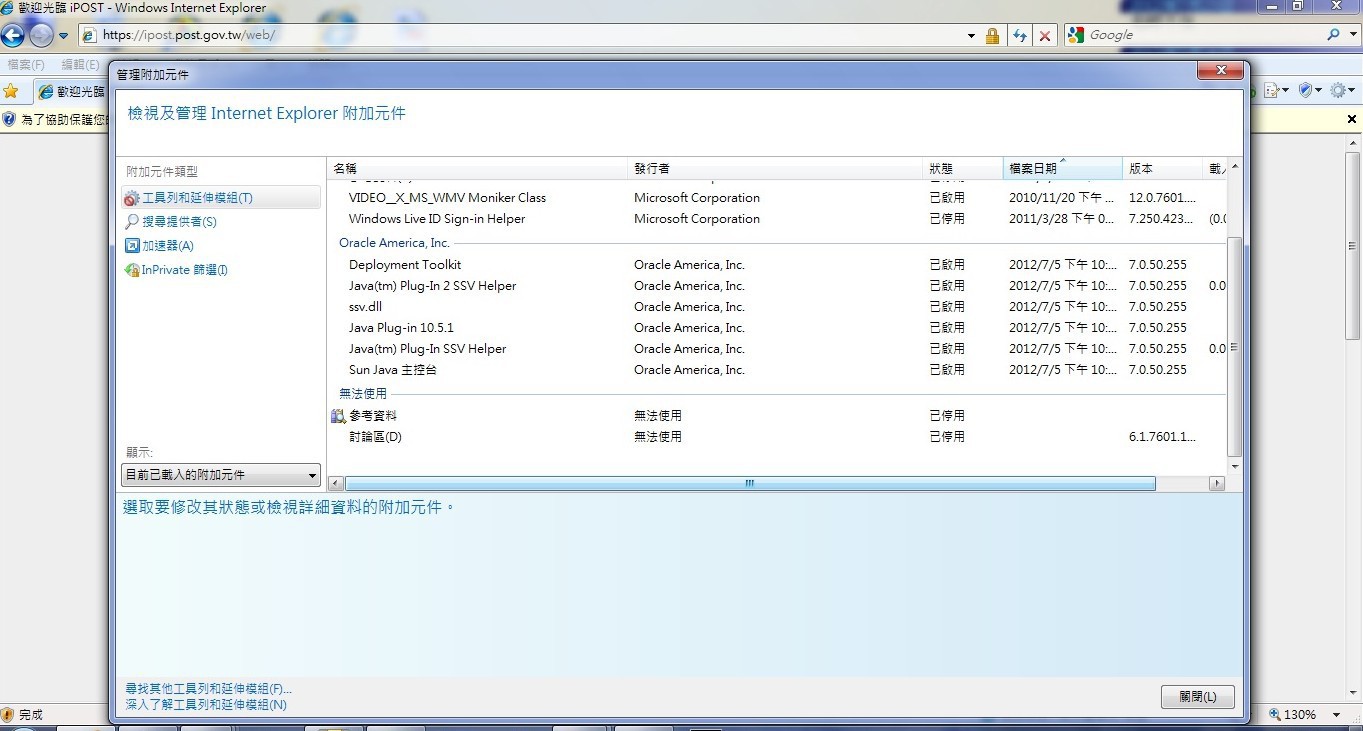This screenshot has width=1363, height=731.
Task: Click the list scroll down arrow
Action: [x=1235, y=467]
